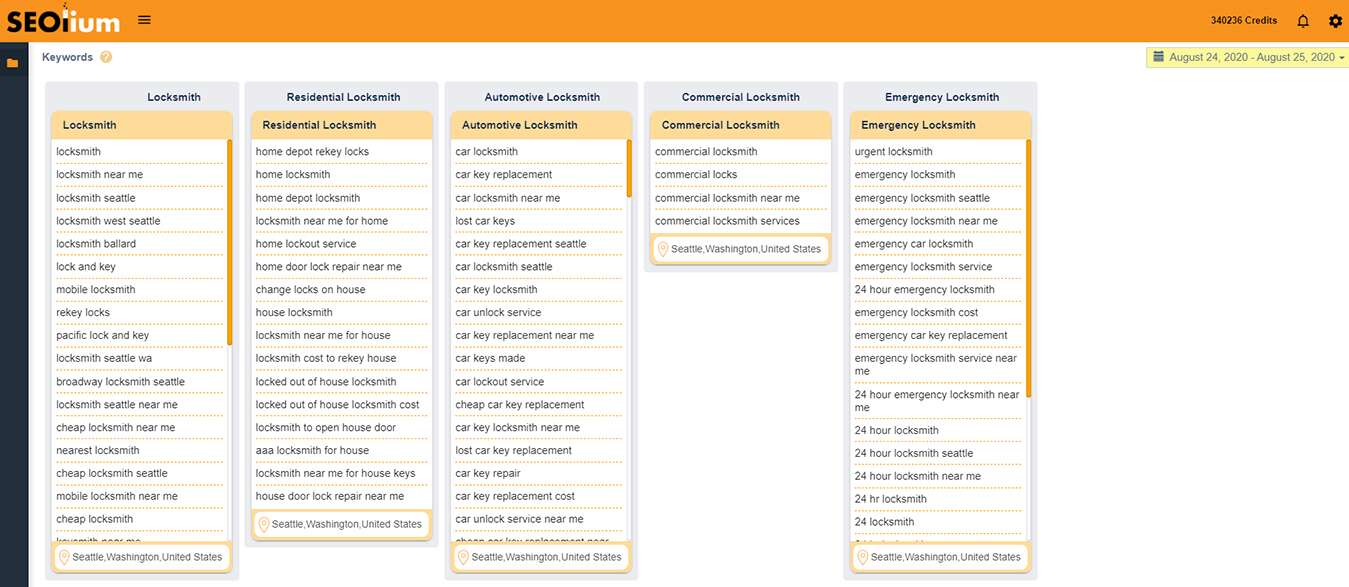
Task: Click location pin in Commercial Locksmith card
Action: [x=662, y=249]
